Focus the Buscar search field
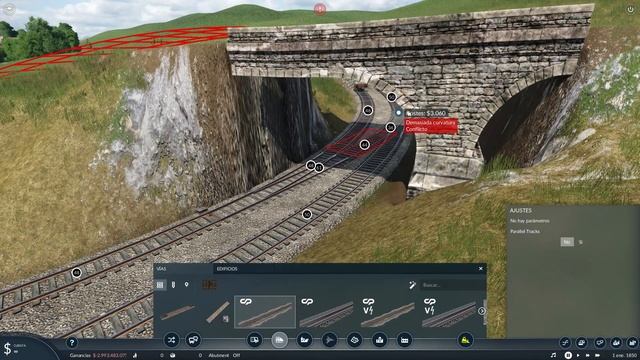This screenshot has width=640, height=360. coord(452,285)
